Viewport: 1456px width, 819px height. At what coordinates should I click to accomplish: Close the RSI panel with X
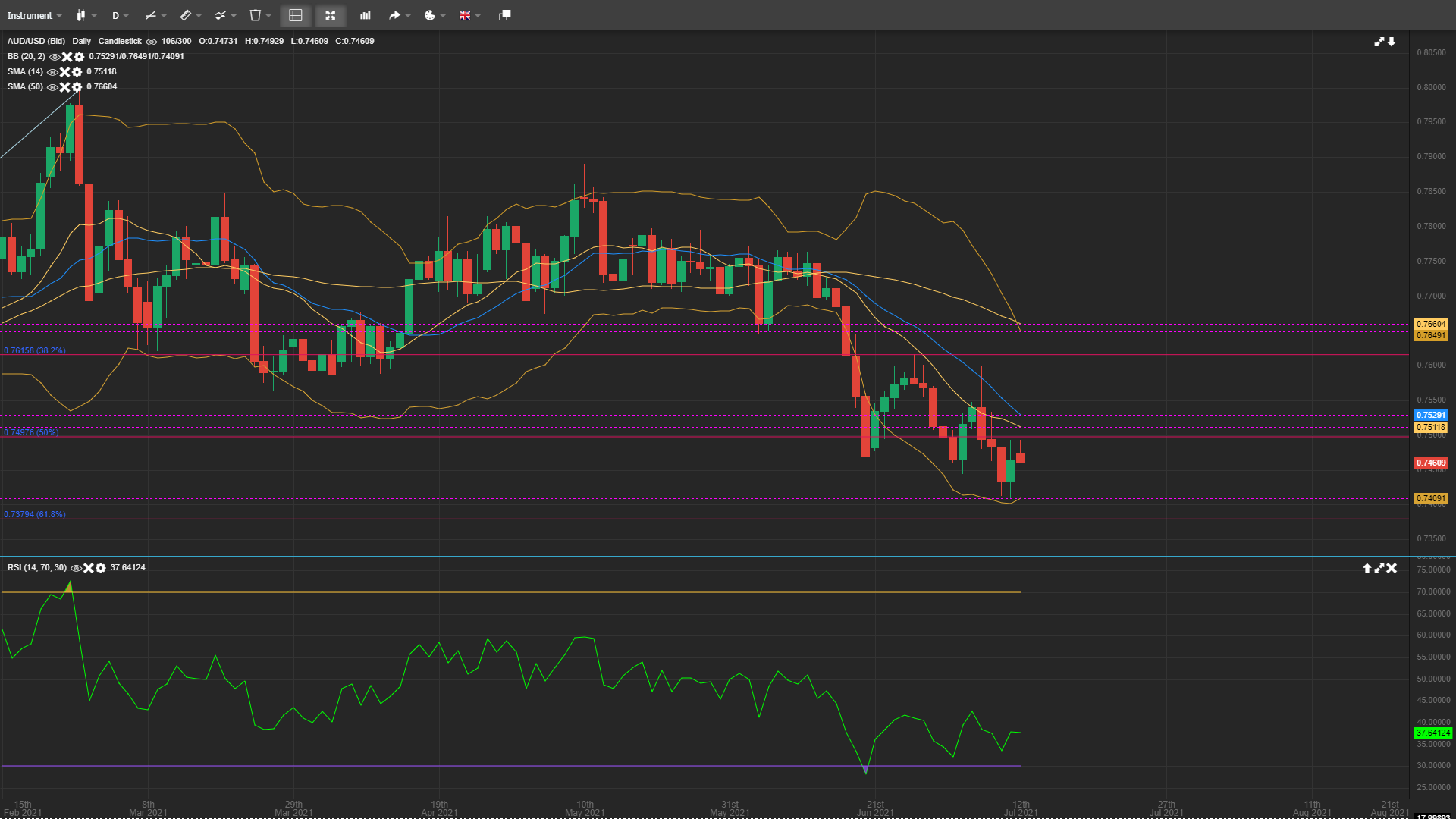click(x=1392, y=568)
